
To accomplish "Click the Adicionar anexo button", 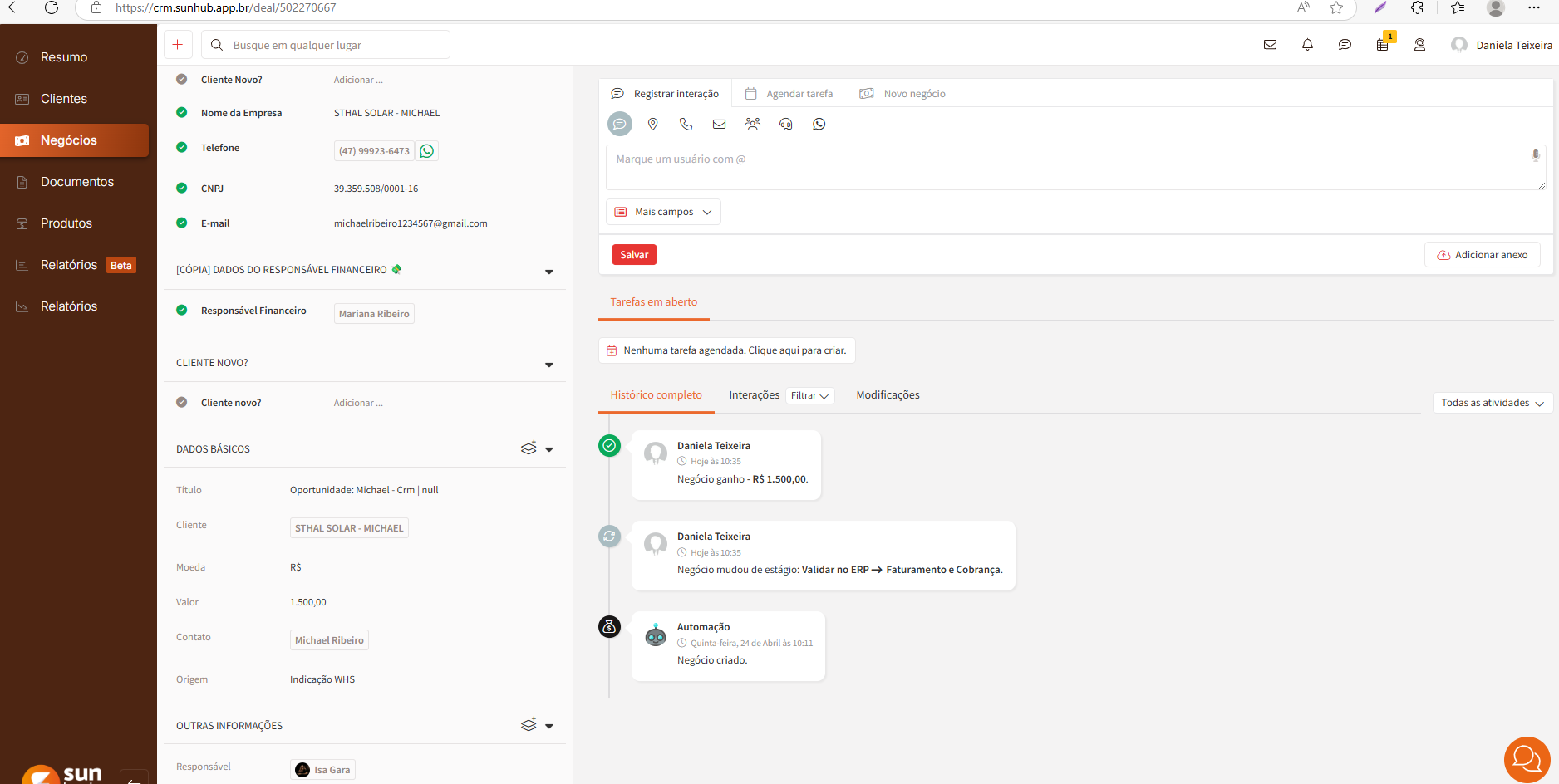I will [x=1483, y=255].
